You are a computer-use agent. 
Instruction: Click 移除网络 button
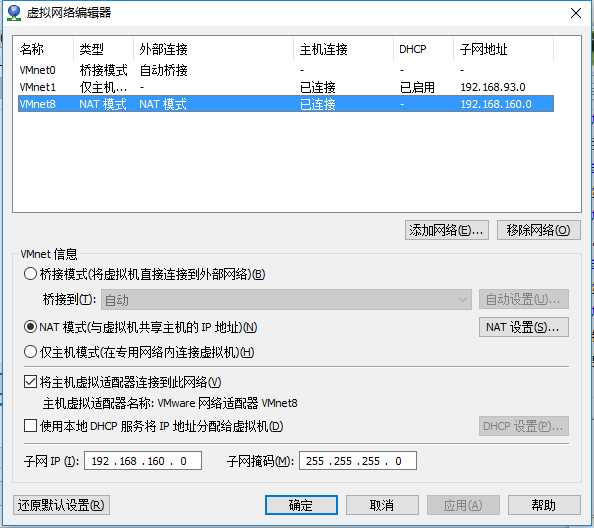538,230
